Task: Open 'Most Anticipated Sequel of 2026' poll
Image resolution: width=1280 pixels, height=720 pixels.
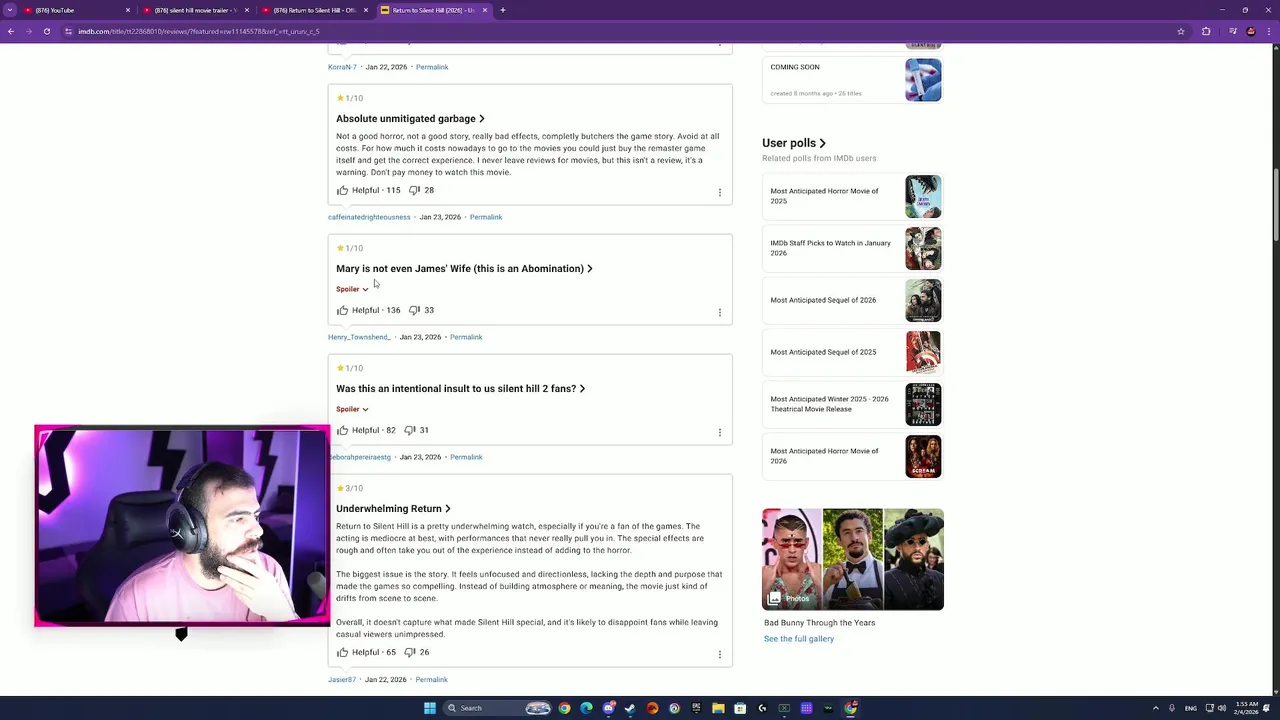Action: [x=853, y=300]
